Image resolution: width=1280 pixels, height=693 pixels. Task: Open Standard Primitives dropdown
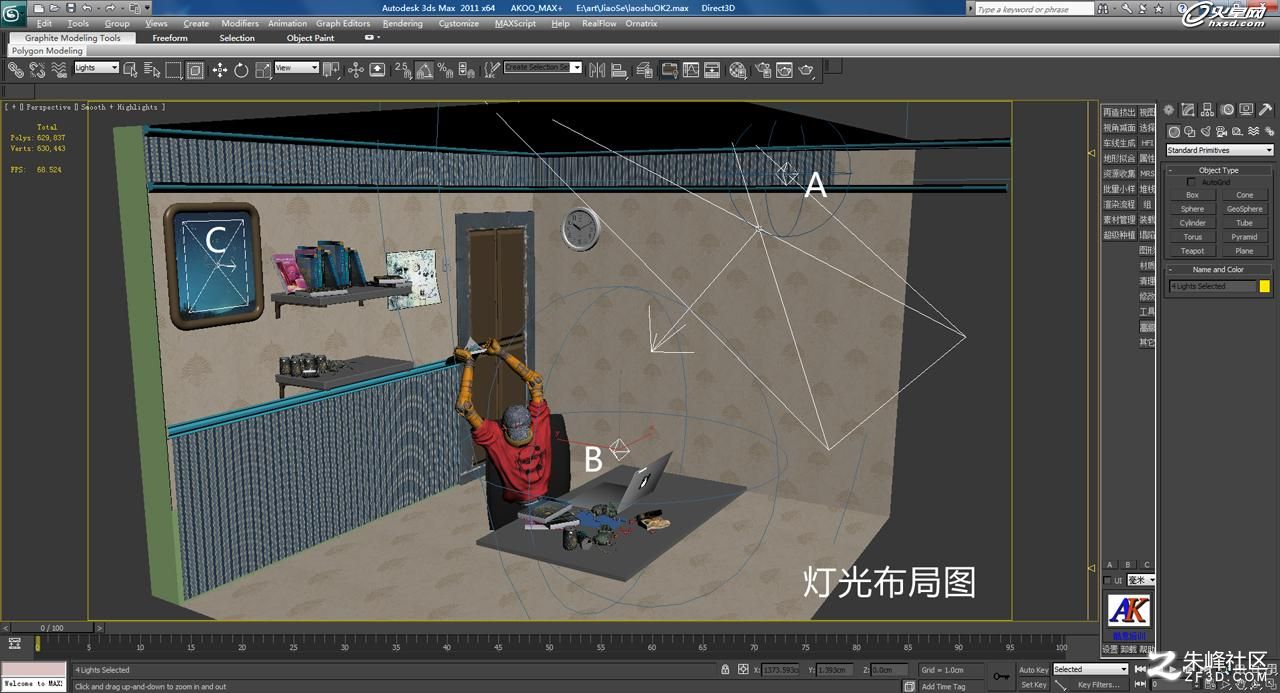[1220, 150]
